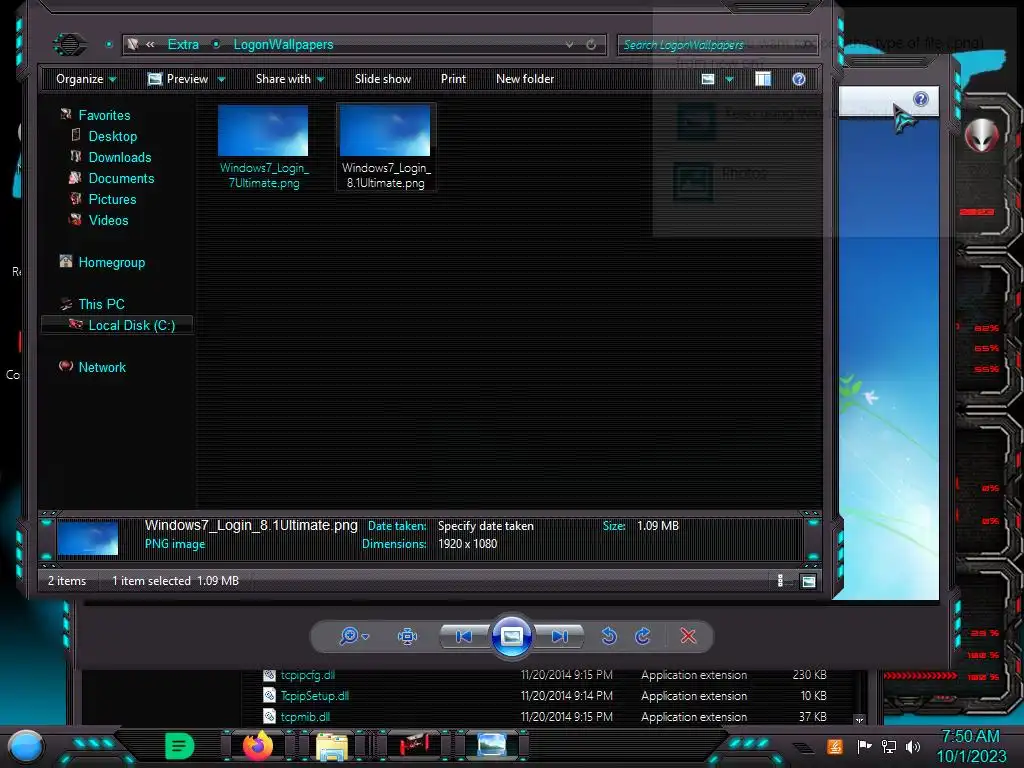This screenshot has height=768, width=1024.
Task: Play slide show in Photo Viewer
Action: click(511, 635)
